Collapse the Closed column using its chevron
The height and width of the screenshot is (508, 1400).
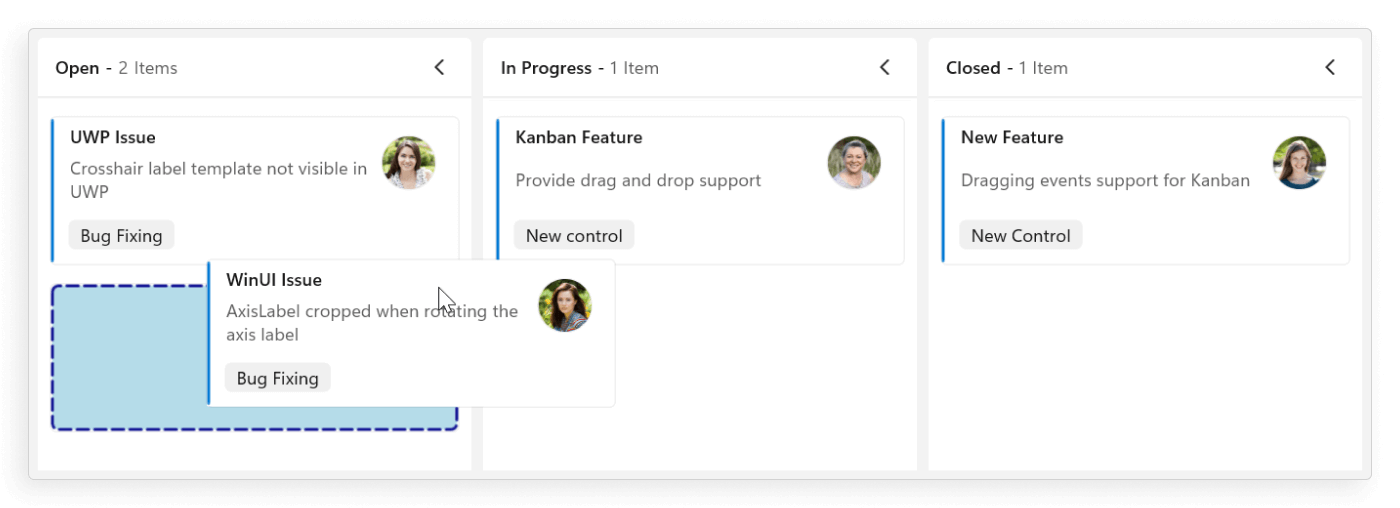(x=1330, y=67)
